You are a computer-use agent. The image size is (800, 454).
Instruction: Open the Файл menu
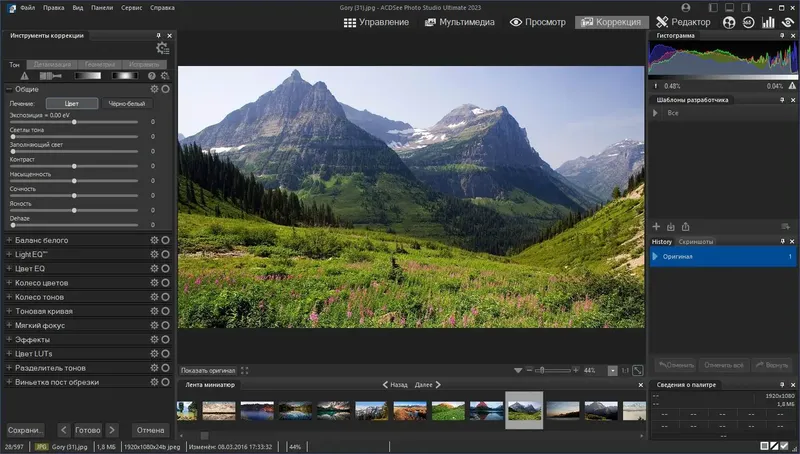tap(28, 8)
